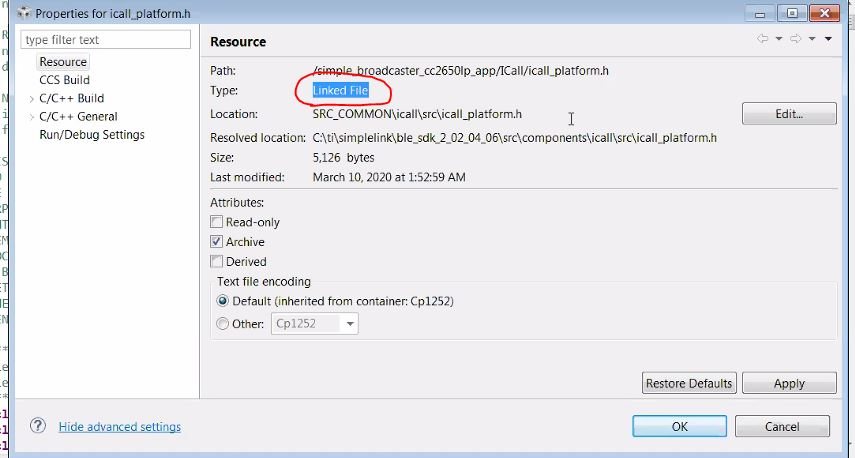
Task: Expand the C/C++ Build tree node
Action: tap(32, 99)
